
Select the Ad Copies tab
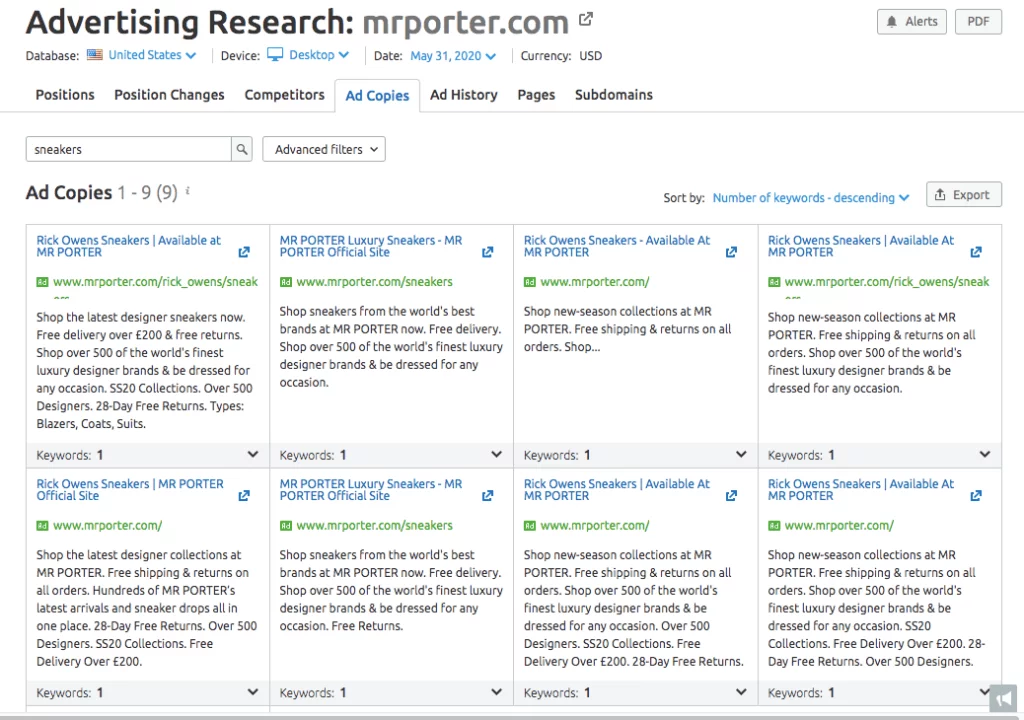377,95
